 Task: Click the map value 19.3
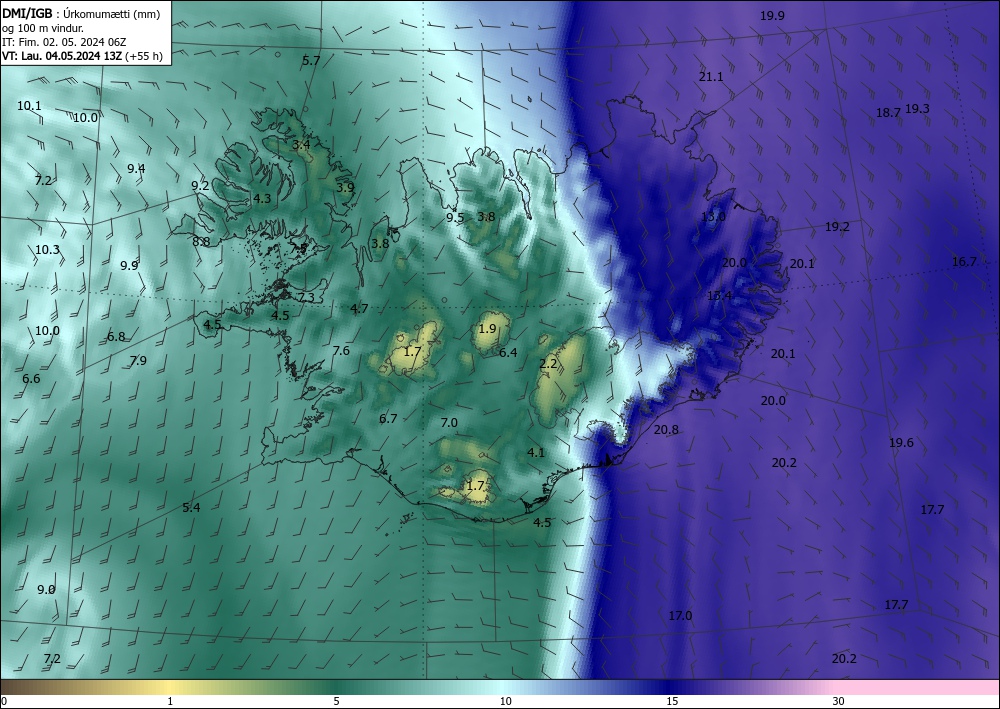tap(917, 109)
